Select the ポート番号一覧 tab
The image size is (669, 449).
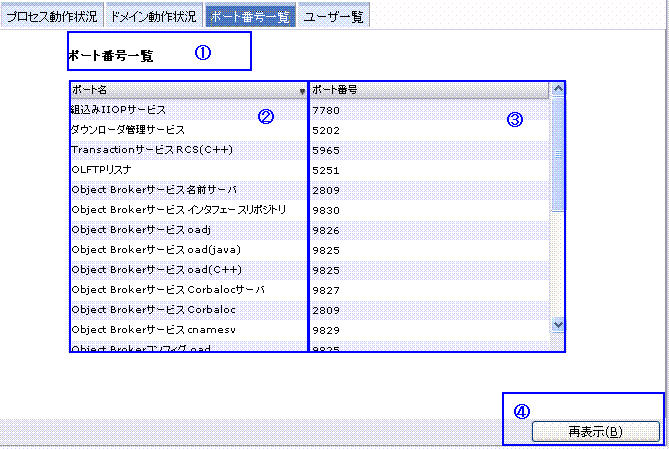250,16
